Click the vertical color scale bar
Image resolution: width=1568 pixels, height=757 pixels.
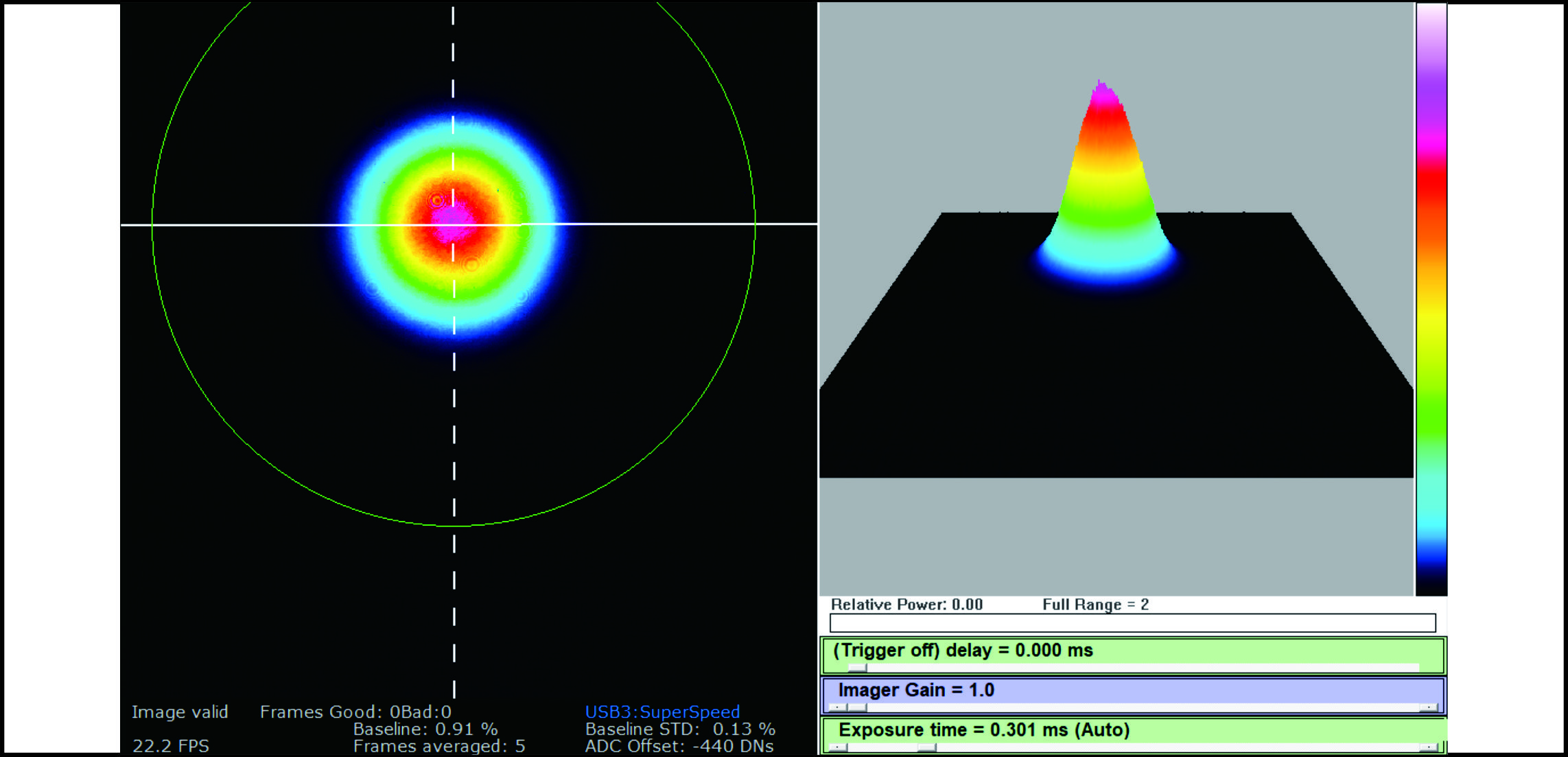tap(1431, 299)
